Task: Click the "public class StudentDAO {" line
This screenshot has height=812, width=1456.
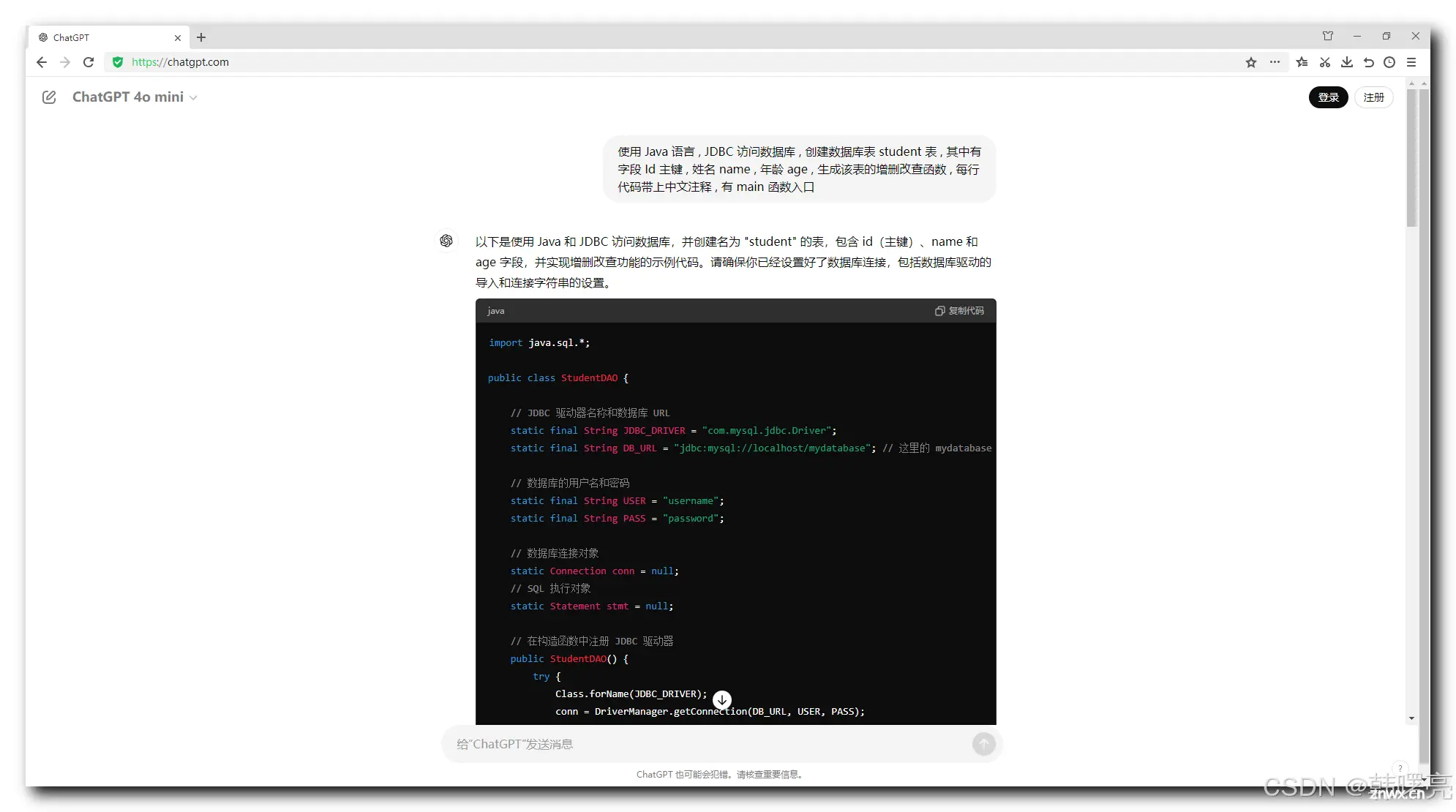Action: point(558,377)
